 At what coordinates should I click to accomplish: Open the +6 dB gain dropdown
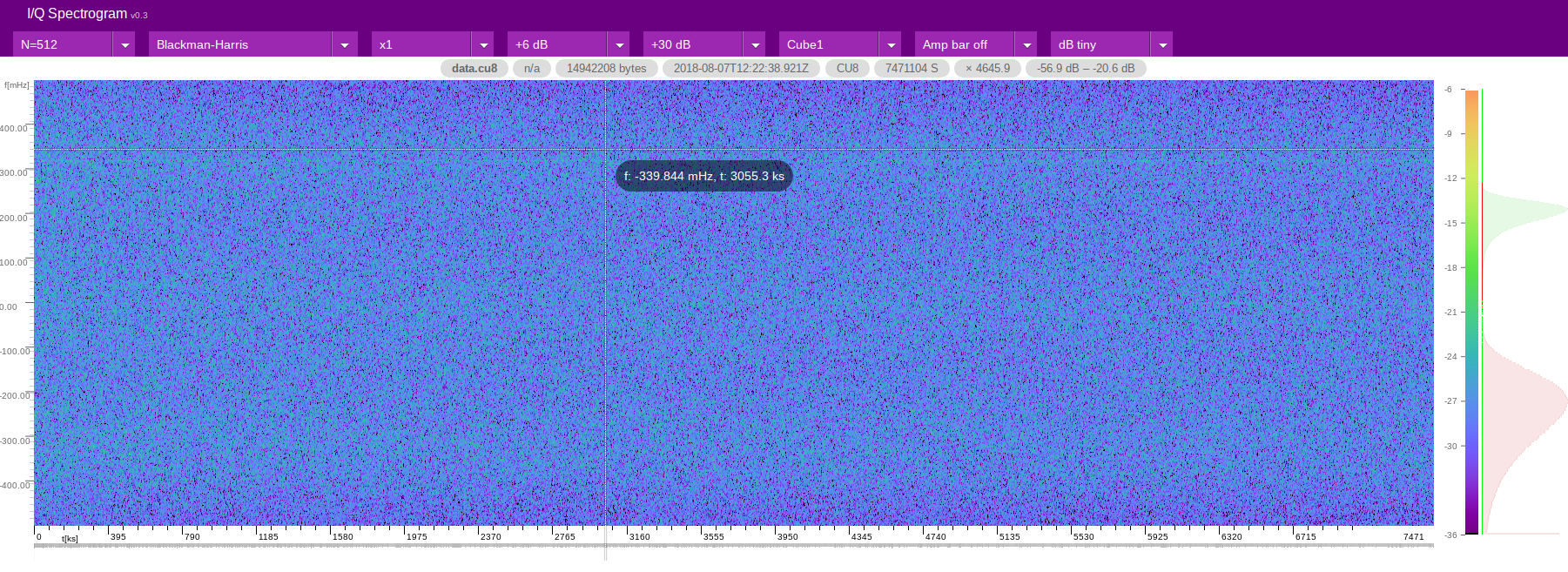(569, 44)
